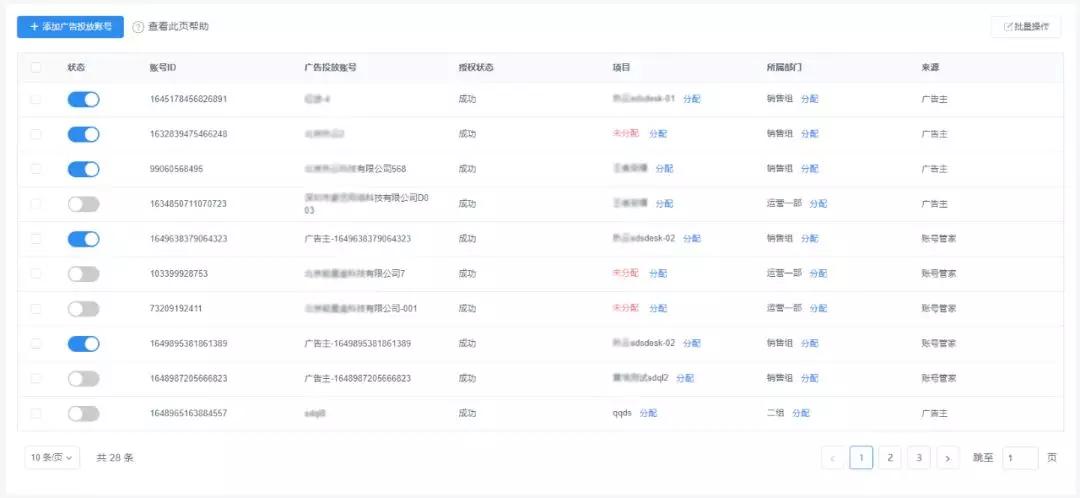Click the 账号ID column header
The height and width of the screenshot is (498, 1080).
[163, 68]
